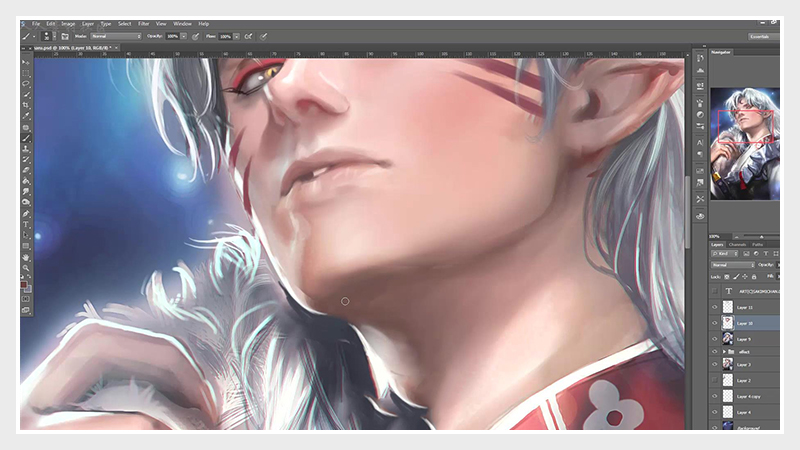Select the Eyedropper tool
Image resolution: width=800 pixels, height=450 pixels.
(x=26, y=116)
